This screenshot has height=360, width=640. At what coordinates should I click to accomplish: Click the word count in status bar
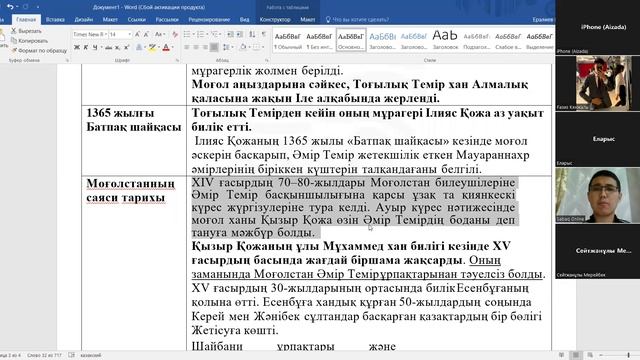44,356
